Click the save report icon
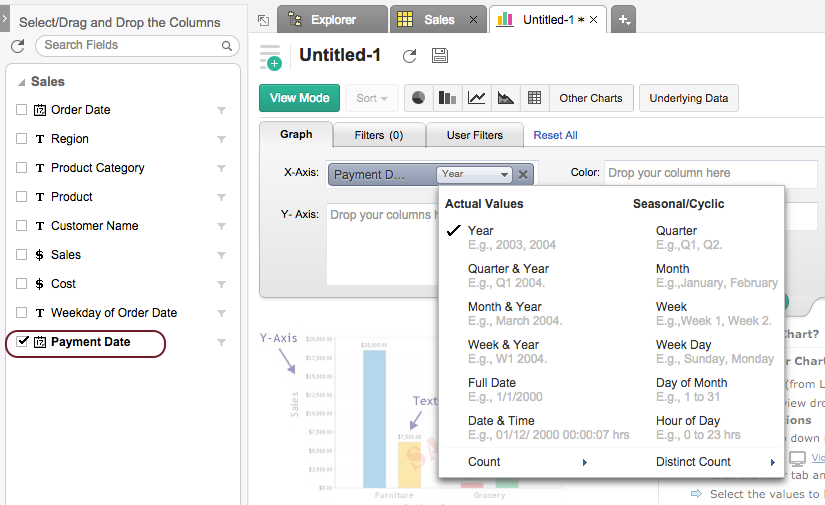 440,57
